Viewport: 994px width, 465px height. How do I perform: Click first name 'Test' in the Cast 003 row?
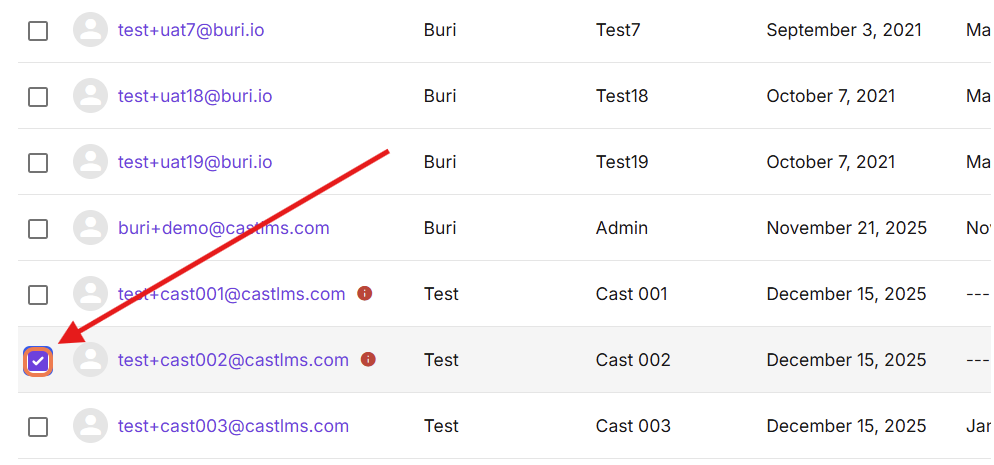[x=441, y=426]
